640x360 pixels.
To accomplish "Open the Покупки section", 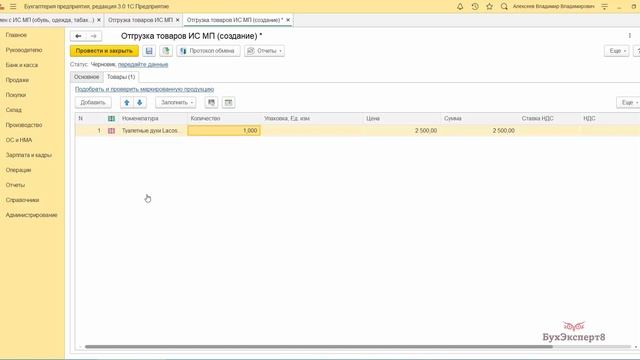I will [x=16, y=95].
